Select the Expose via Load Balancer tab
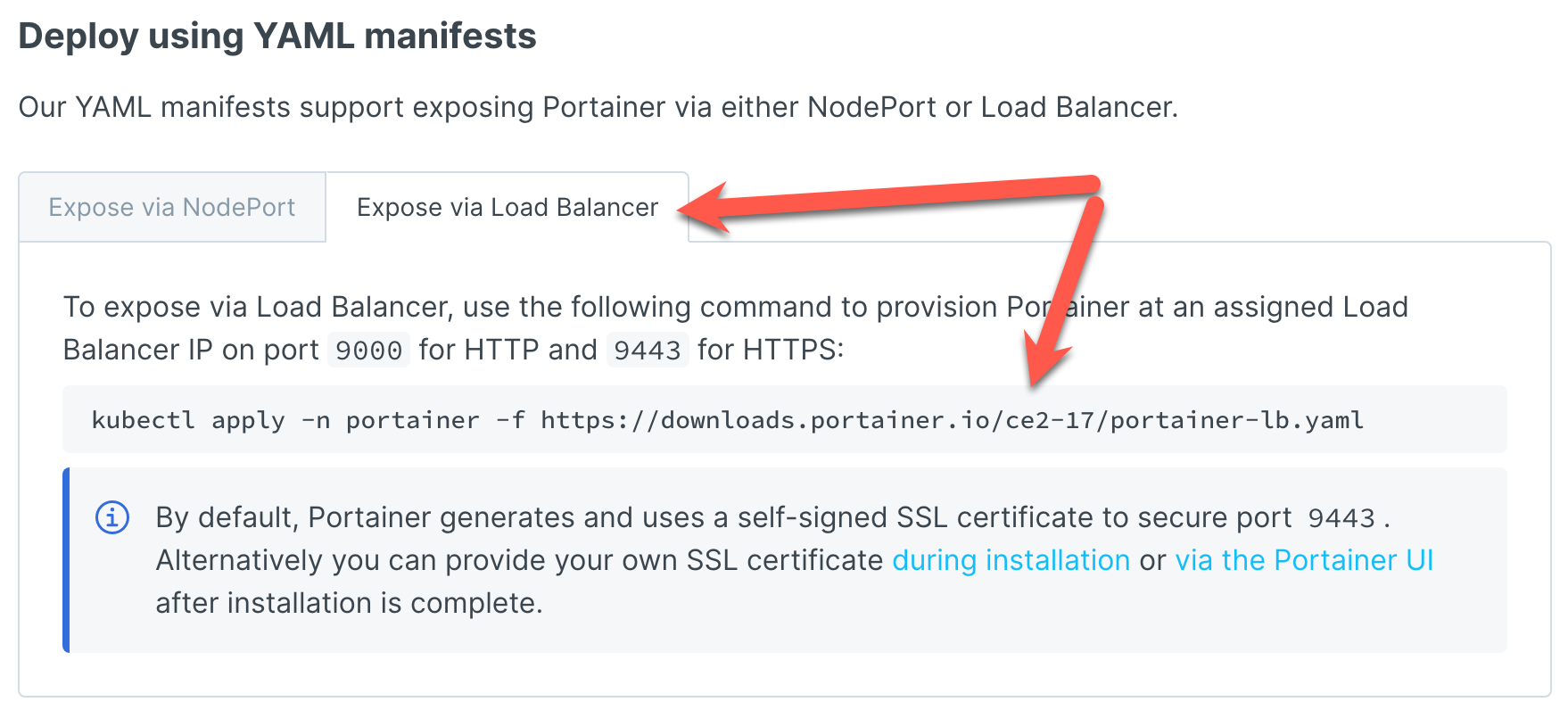 tap(507, 207)
